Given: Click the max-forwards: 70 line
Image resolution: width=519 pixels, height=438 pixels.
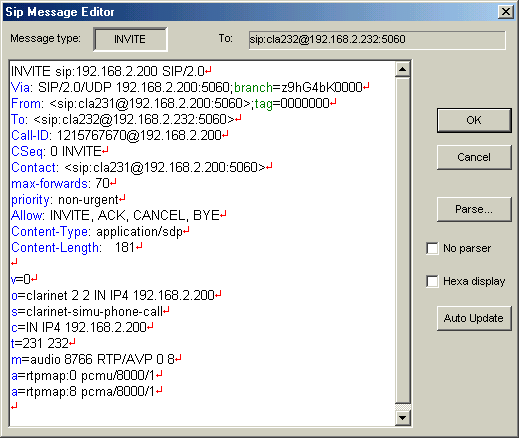Looking at the screenshot, I should click(x=64, y=183).
